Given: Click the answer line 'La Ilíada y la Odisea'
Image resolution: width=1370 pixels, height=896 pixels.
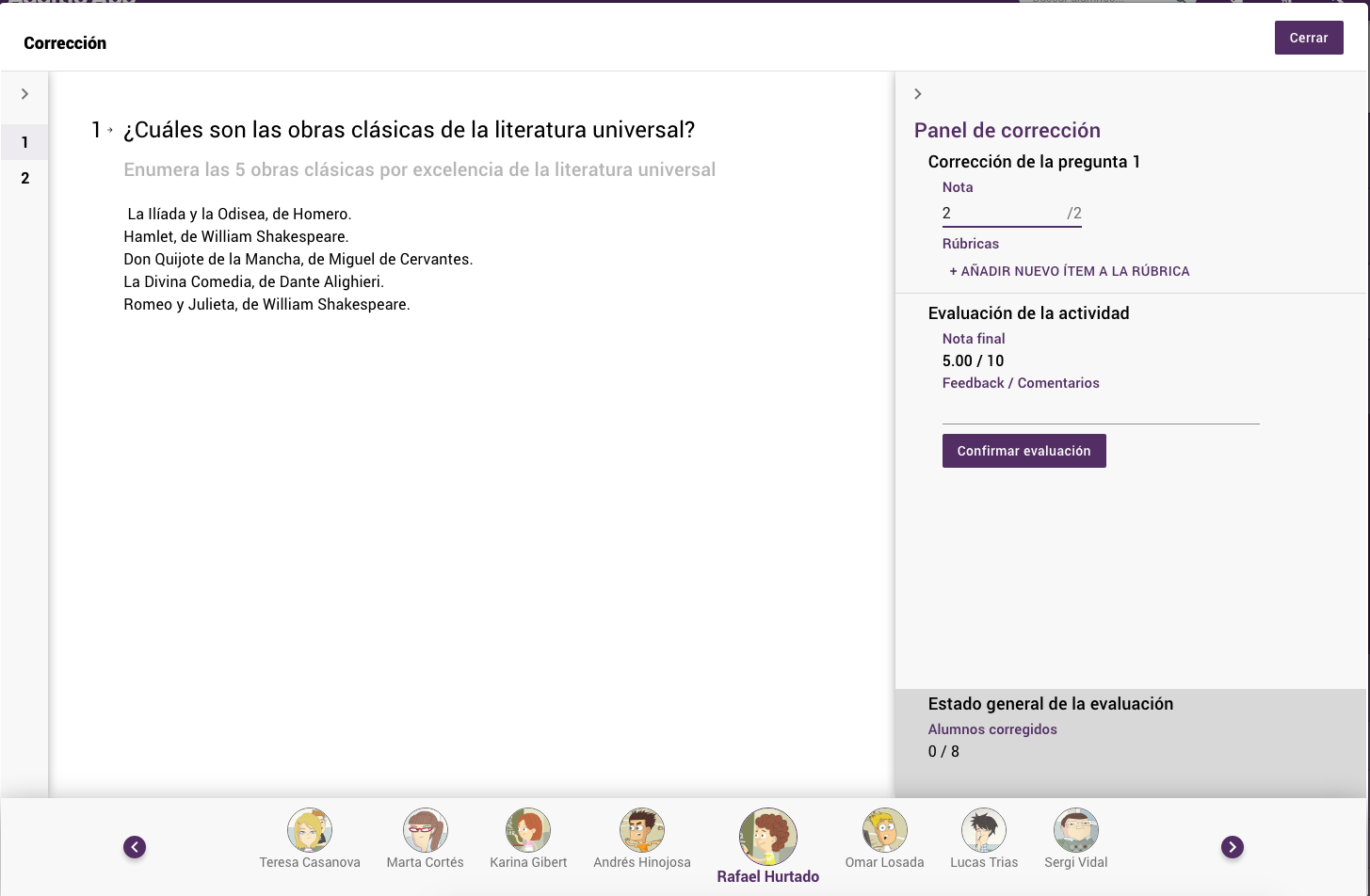Looking at the screenshot, I should coord(239,215).
